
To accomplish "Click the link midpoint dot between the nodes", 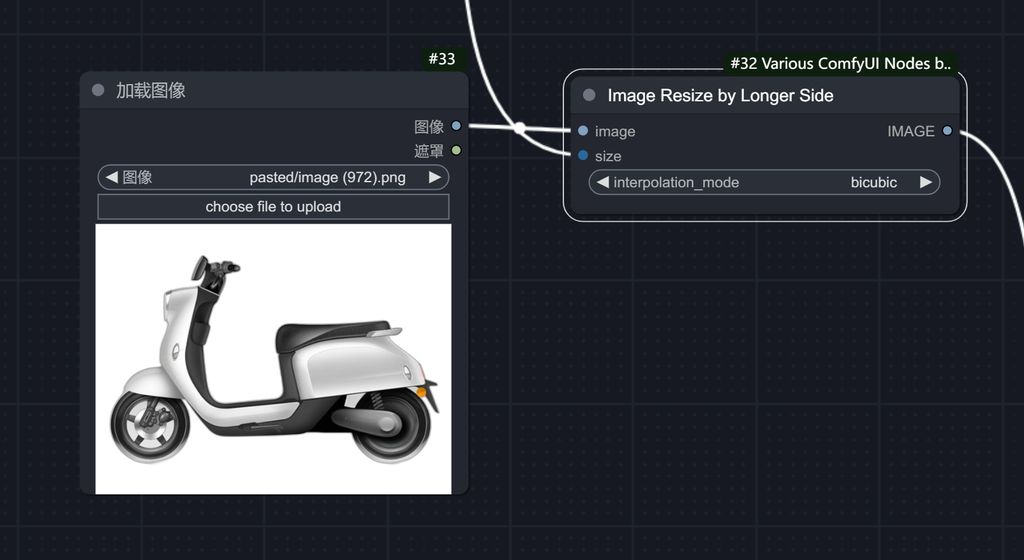I will 519,128.
